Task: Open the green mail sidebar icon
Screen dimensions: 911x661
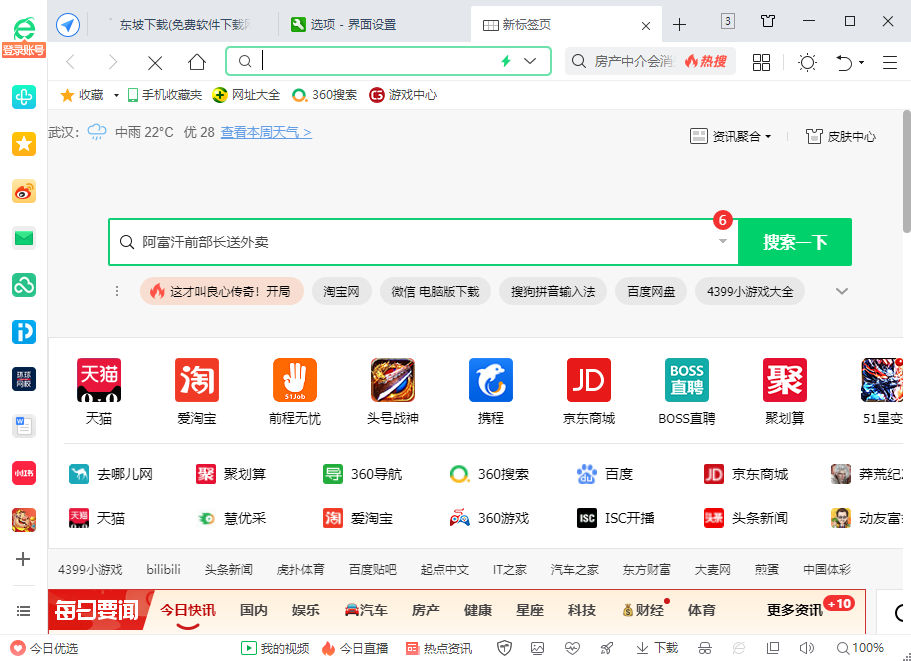Action: (x=24, y=238)
